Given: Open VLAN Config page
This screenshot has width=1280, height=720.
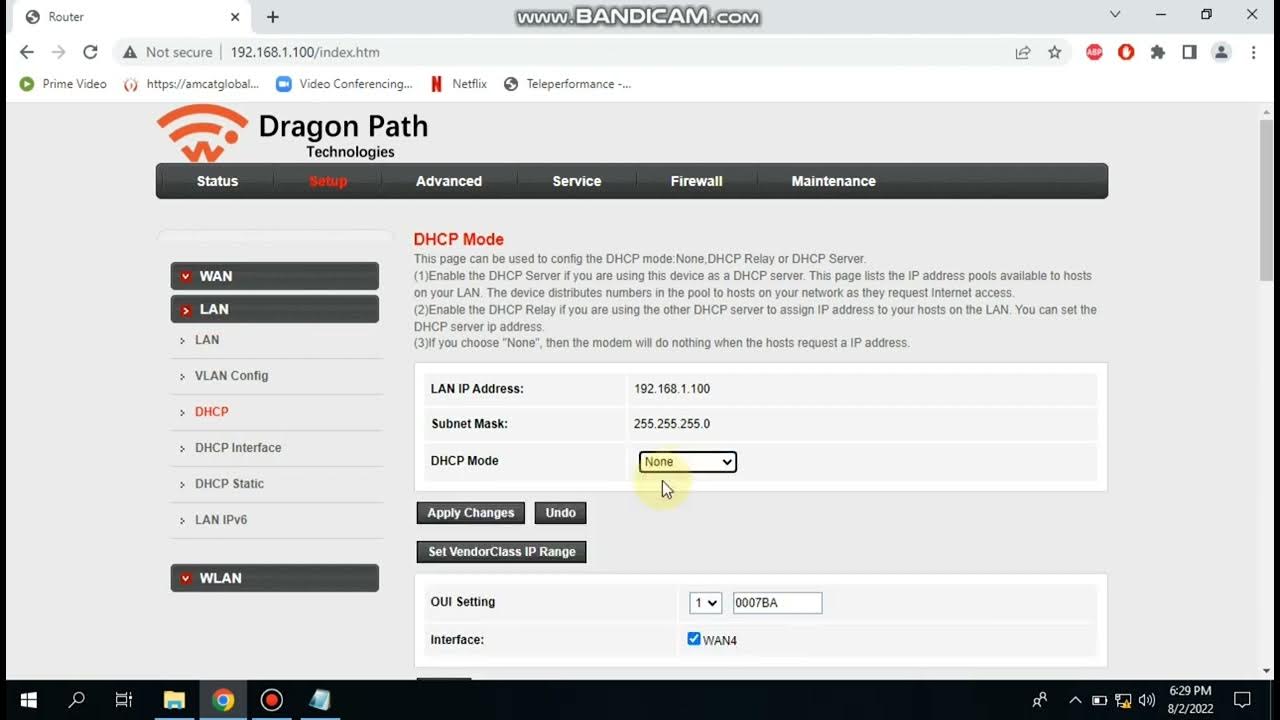Looking at the screenshot, I should (231, 376).
